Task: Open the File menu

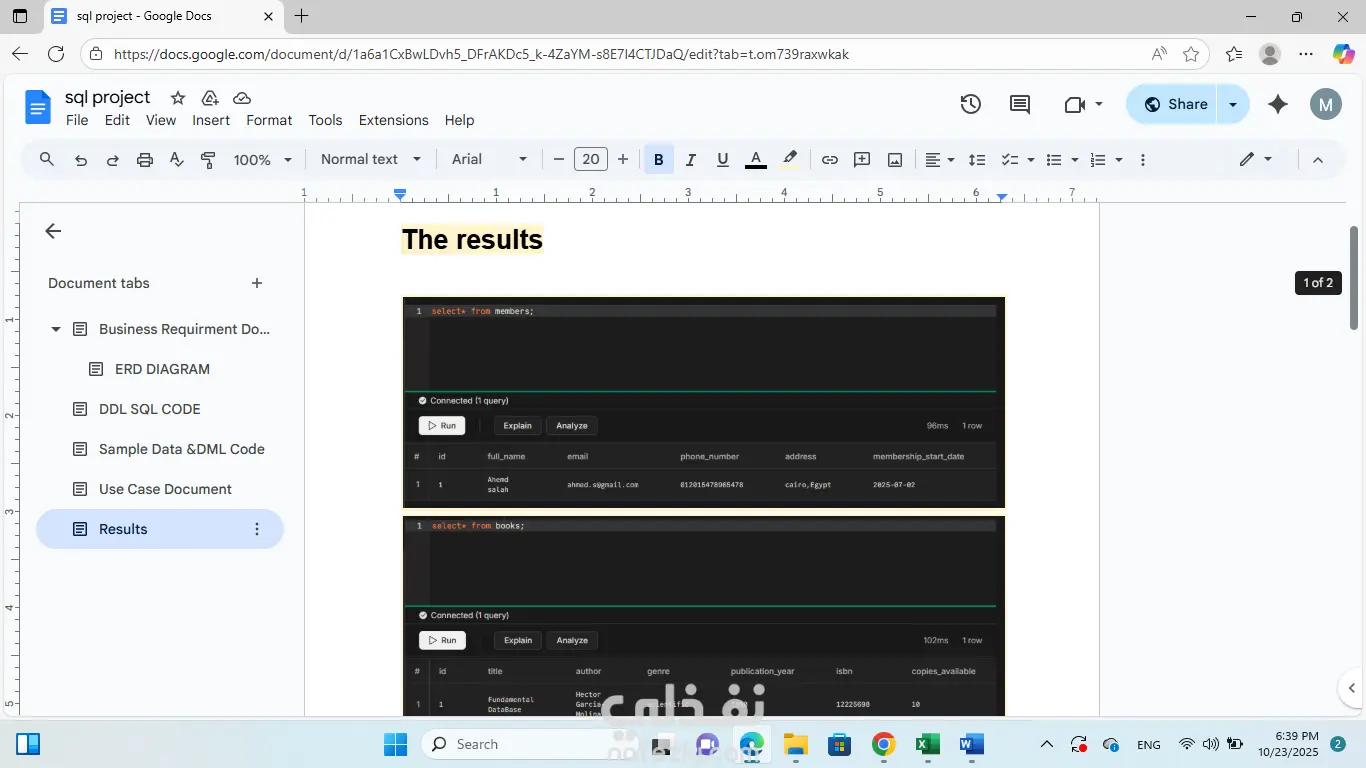Action: pyautogui.click(x=77, y=120)
